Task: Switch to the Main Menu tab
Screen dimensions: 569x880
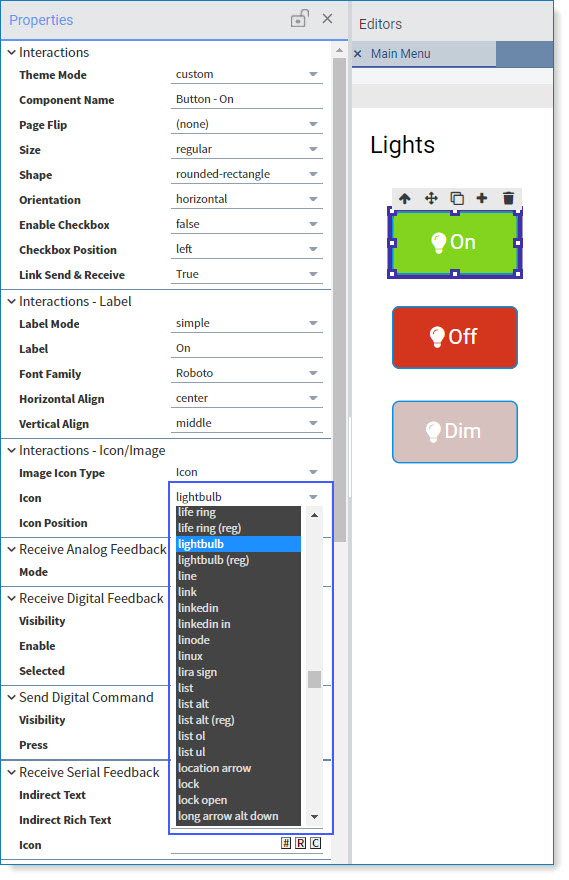Action: [x=401, y=54]
